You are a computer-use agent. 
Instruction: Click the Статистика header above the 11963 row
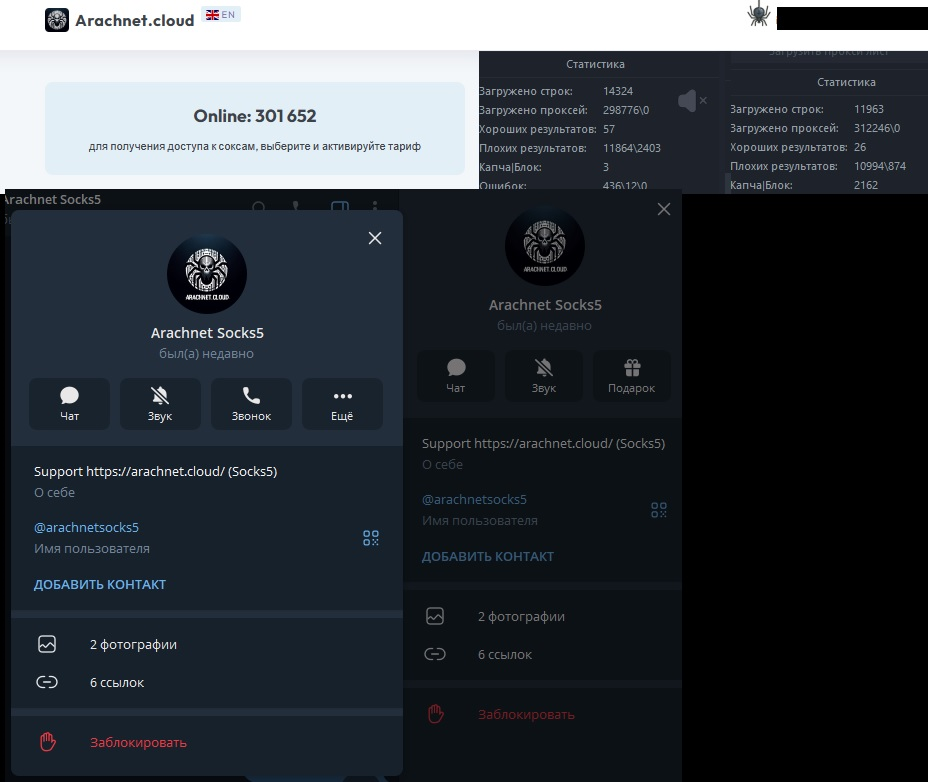846,82
